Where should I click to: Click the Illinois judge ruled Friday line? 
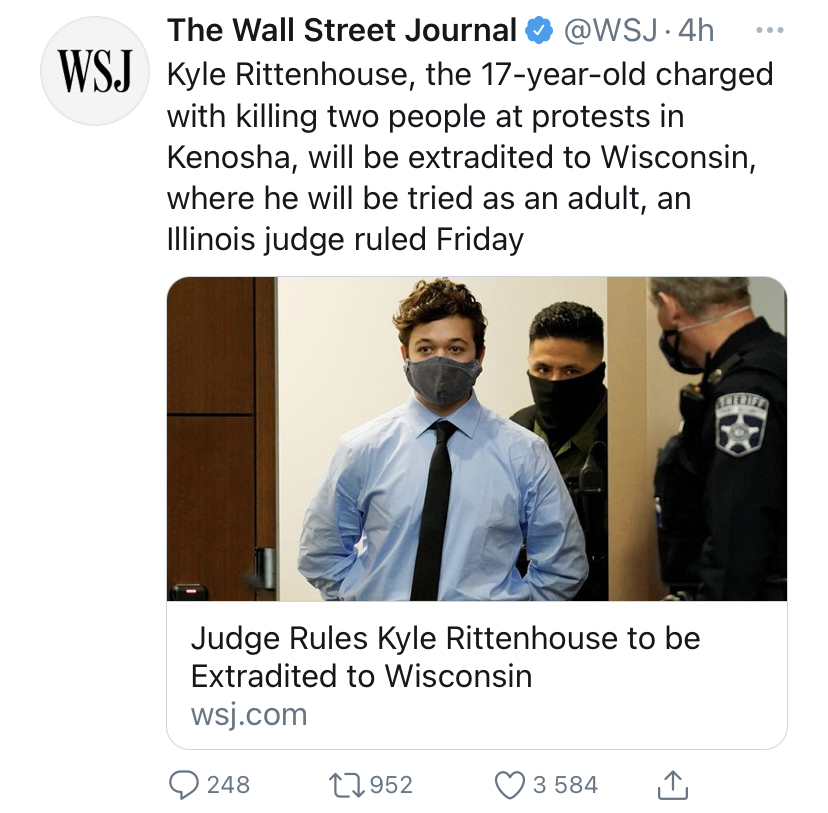[345, 240]
